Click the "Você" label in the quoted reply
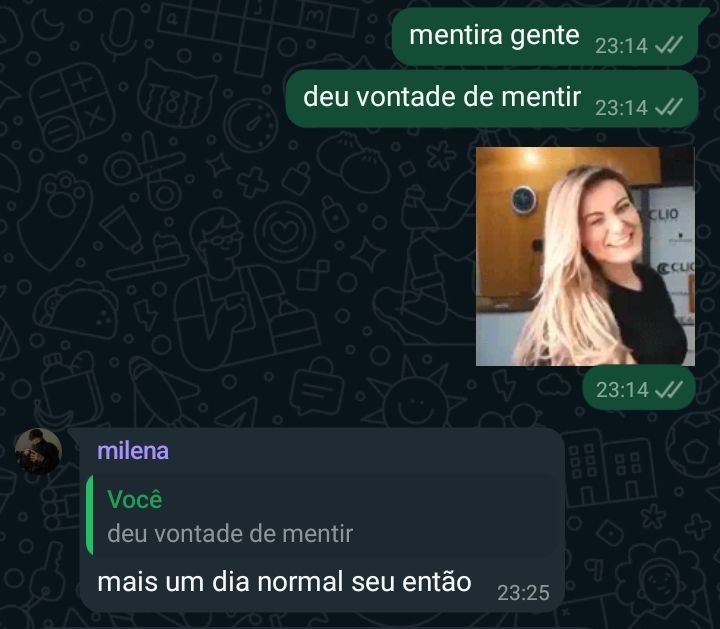 pos(135,499)
